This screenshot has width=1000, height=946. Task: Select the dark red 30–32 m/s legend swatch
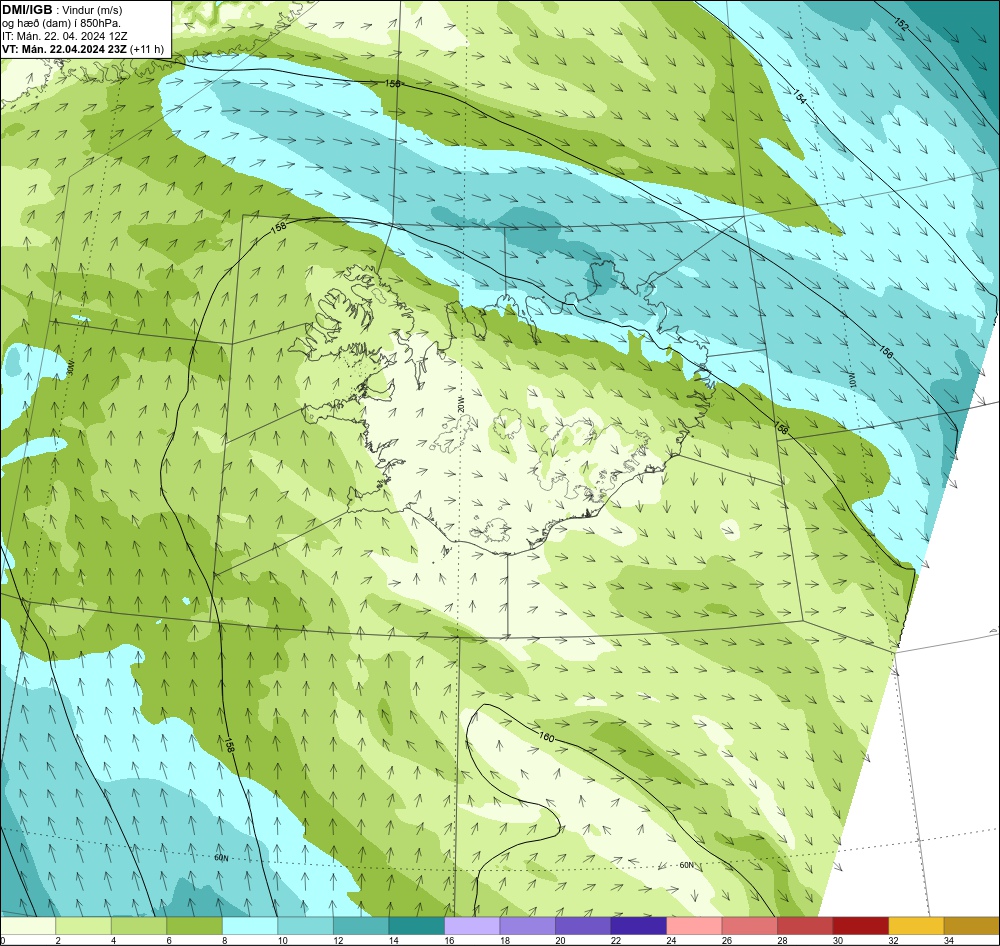(860, 925)
